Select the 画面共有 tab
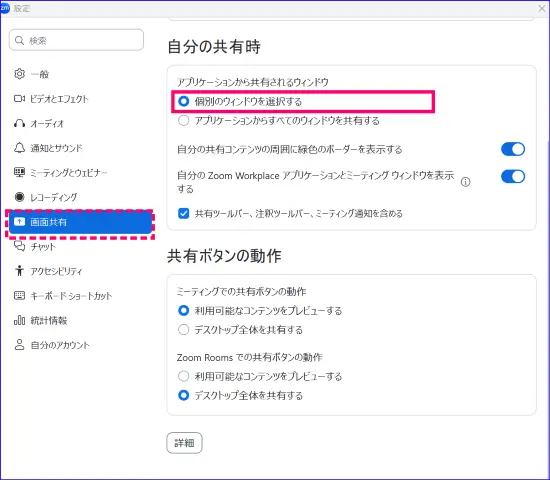 click(x=80, y=222)
